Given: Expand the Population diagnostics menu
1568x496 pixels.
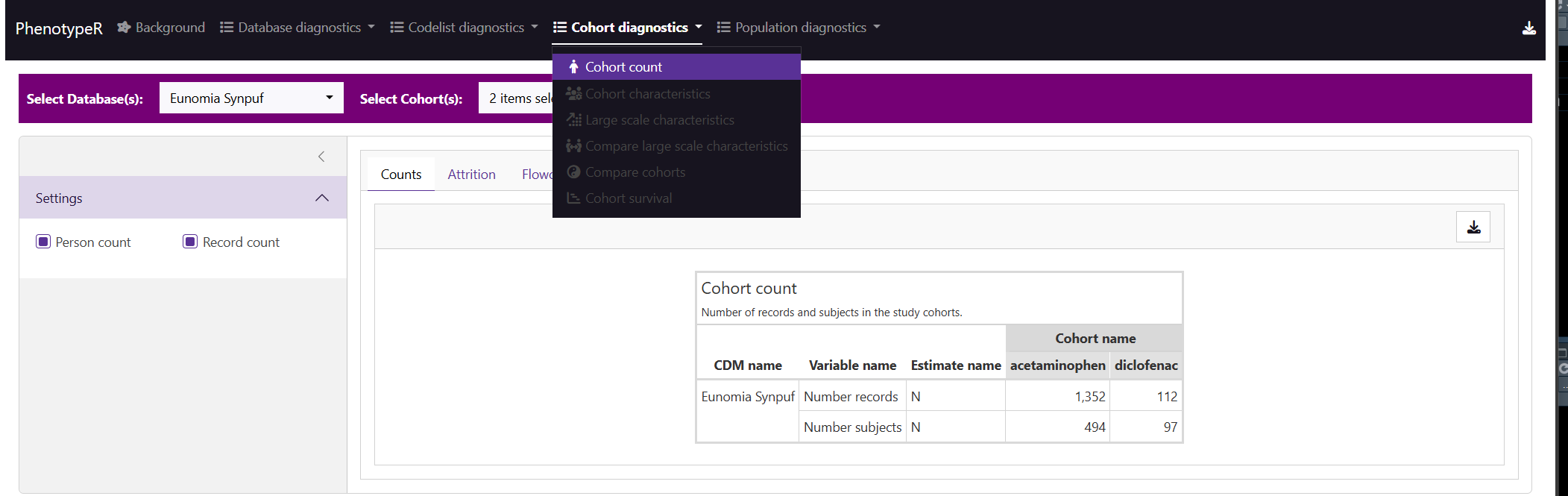Looking at the screenshot, I should [x=799, y=28].
